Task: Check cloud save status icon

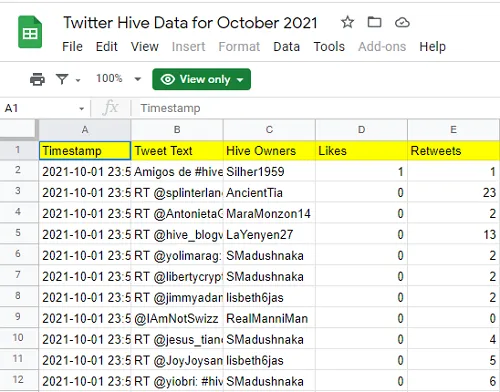Action: (x=402, y=23)
